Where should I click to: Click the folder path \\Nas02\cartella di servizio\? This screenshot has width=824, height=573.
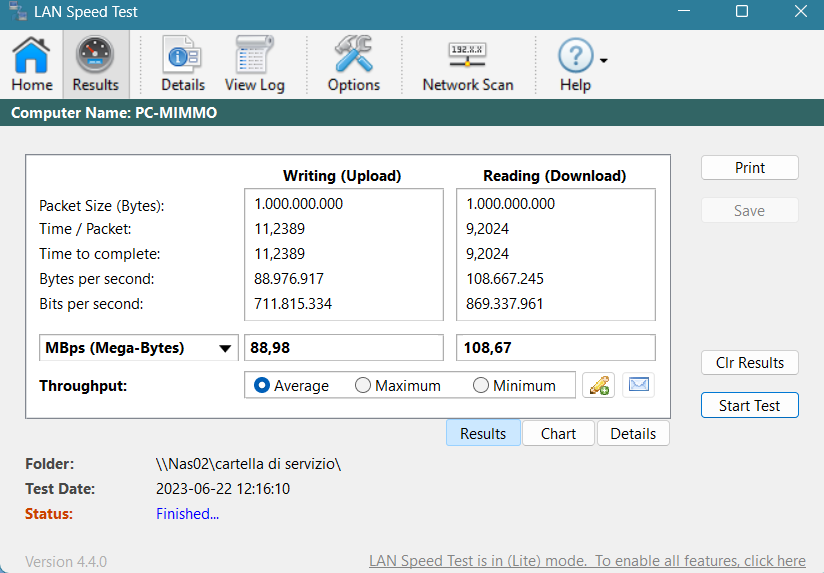click(249, 464)
